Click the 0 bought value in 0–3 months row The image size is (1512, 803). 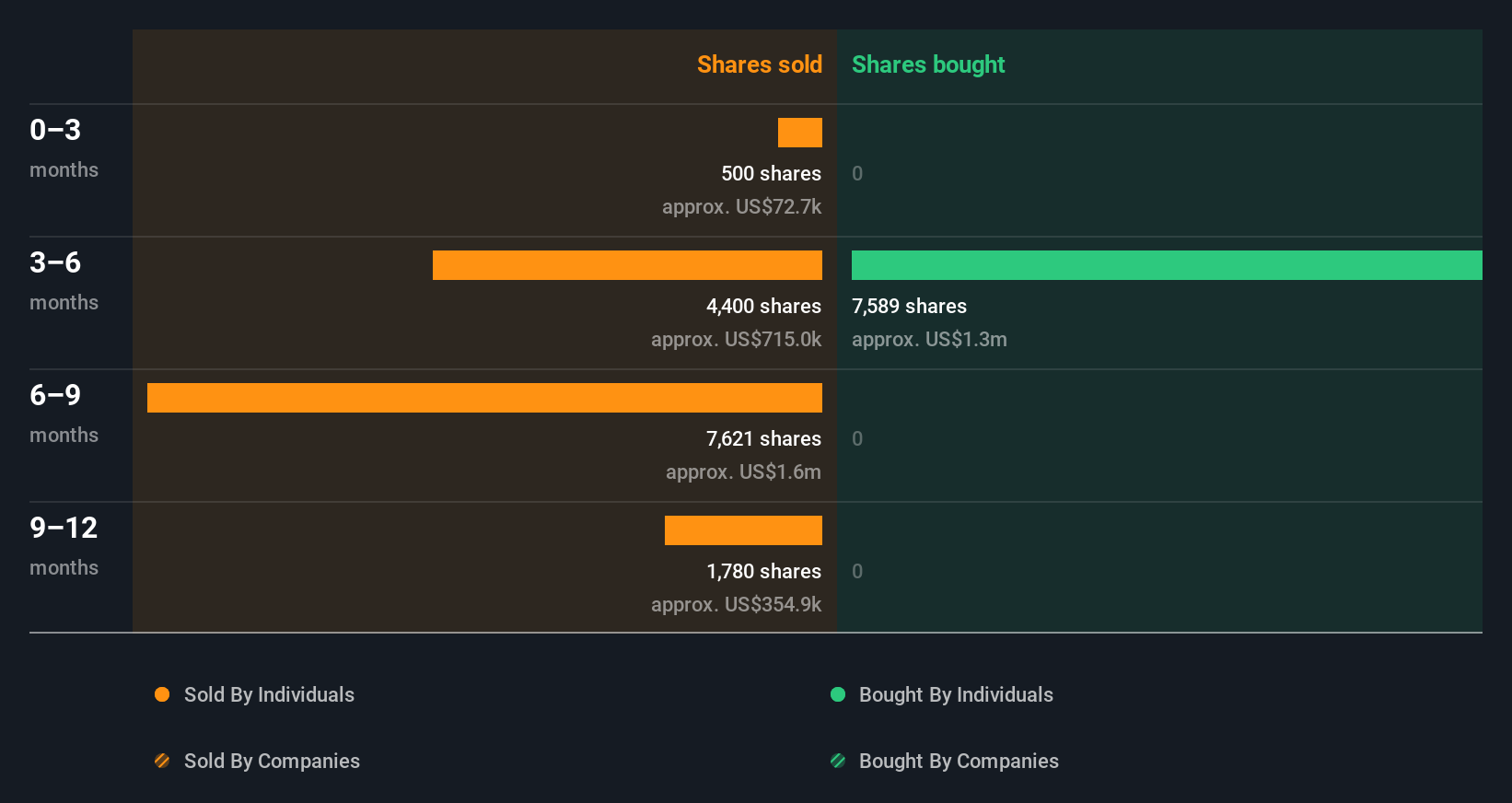[x=857, y=173]
